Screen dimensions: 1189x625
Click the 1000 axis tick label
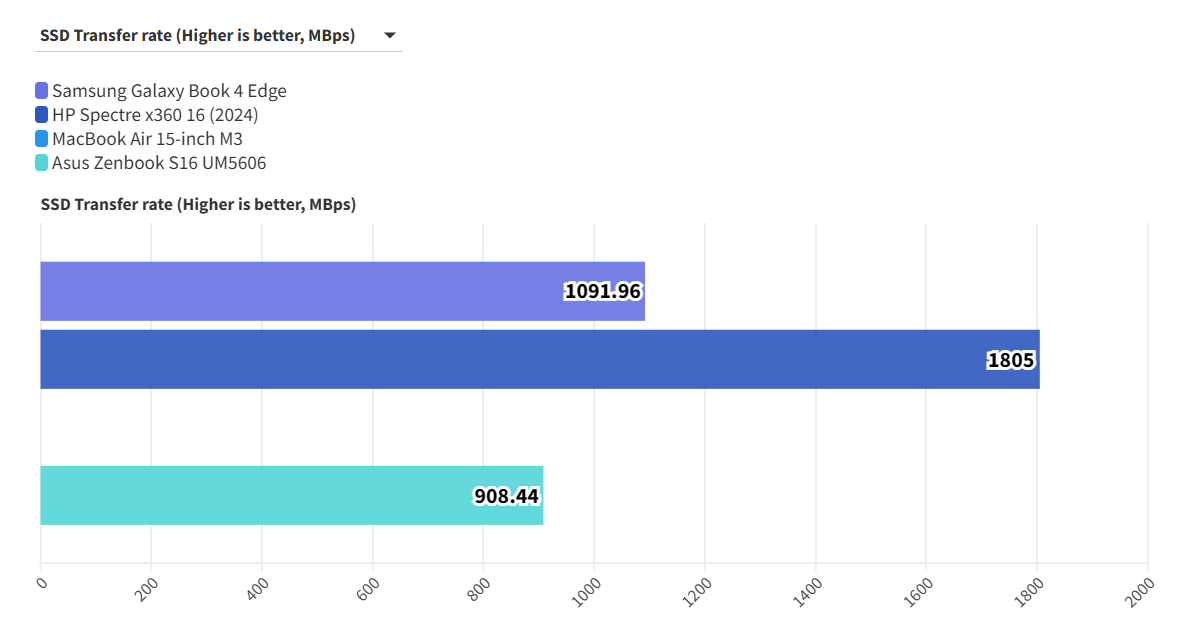pyautogui.click(x=586, y=587)
